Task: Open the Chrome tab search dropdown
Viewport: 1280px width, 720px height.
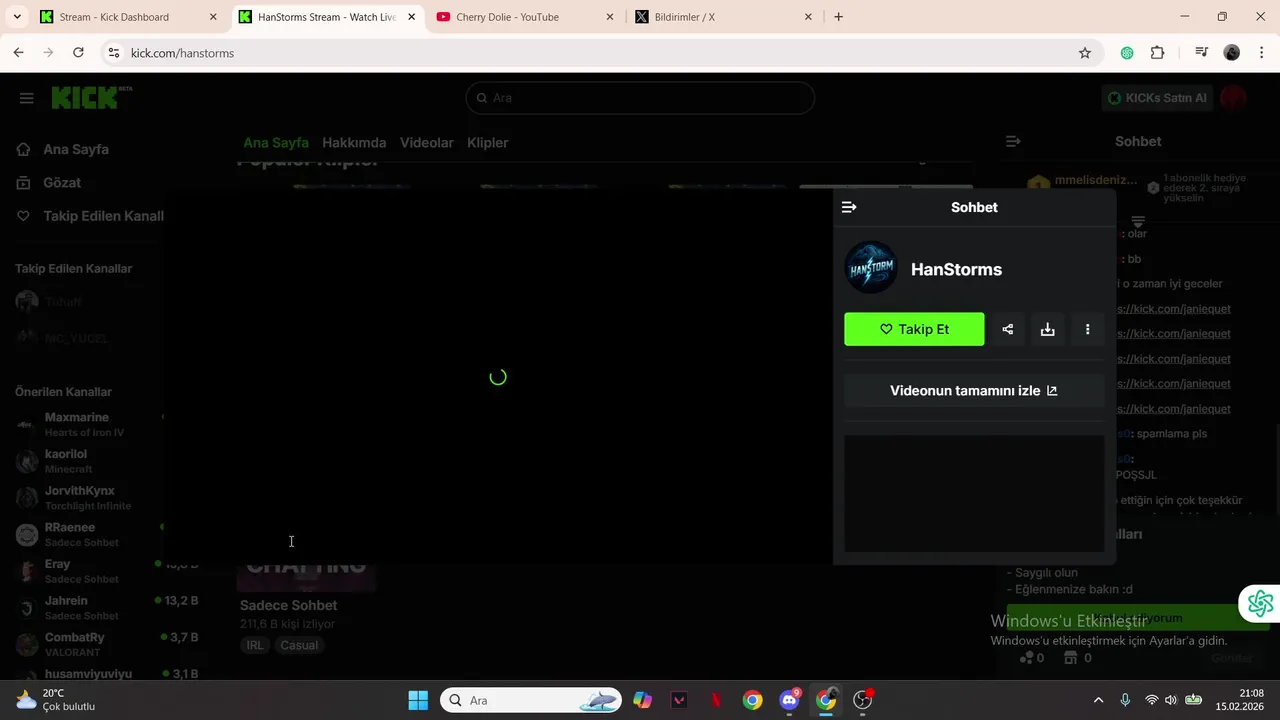Action: click(x=17, y=17)
